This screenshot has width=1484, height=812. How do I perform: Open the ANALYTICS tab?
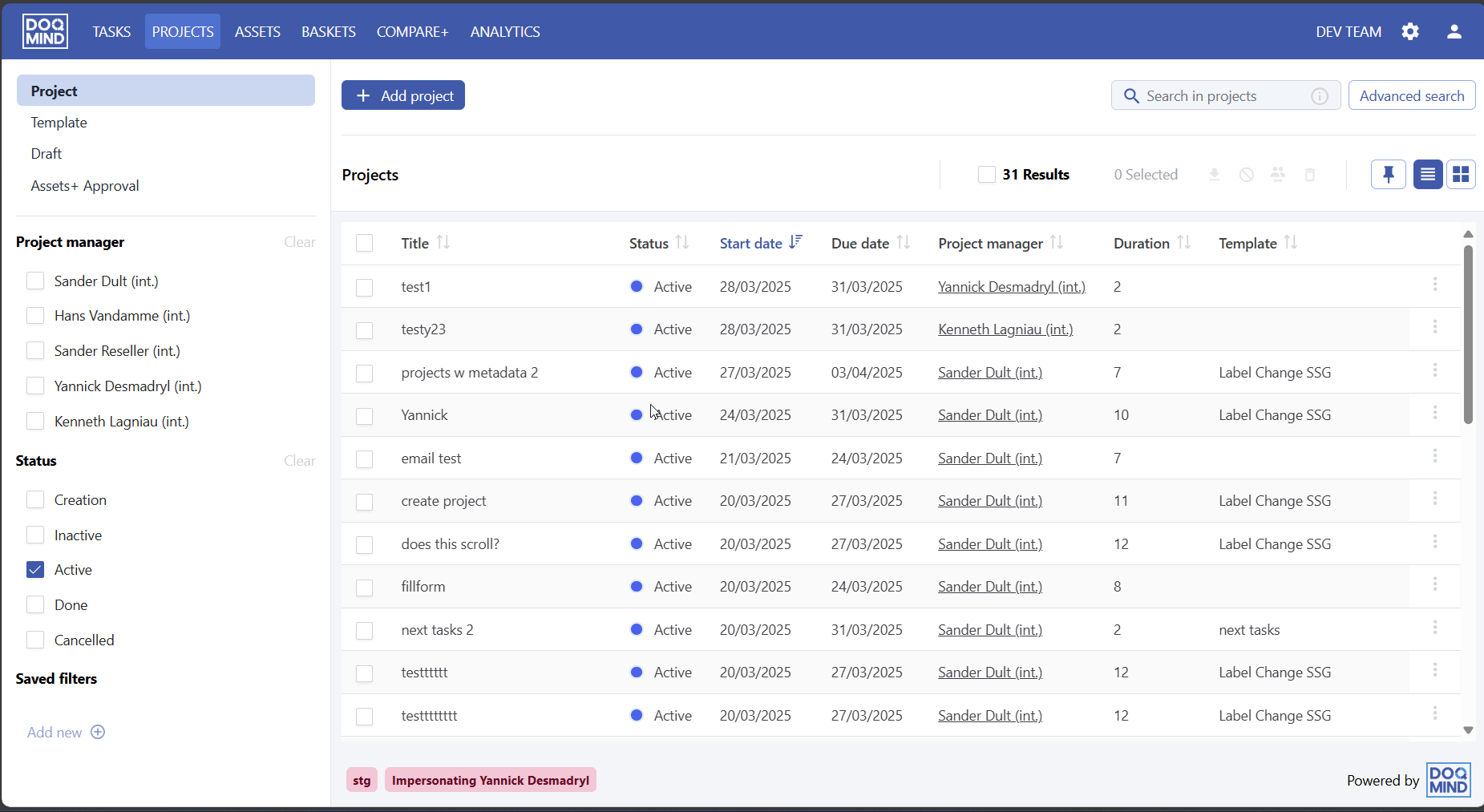(504, 32)
